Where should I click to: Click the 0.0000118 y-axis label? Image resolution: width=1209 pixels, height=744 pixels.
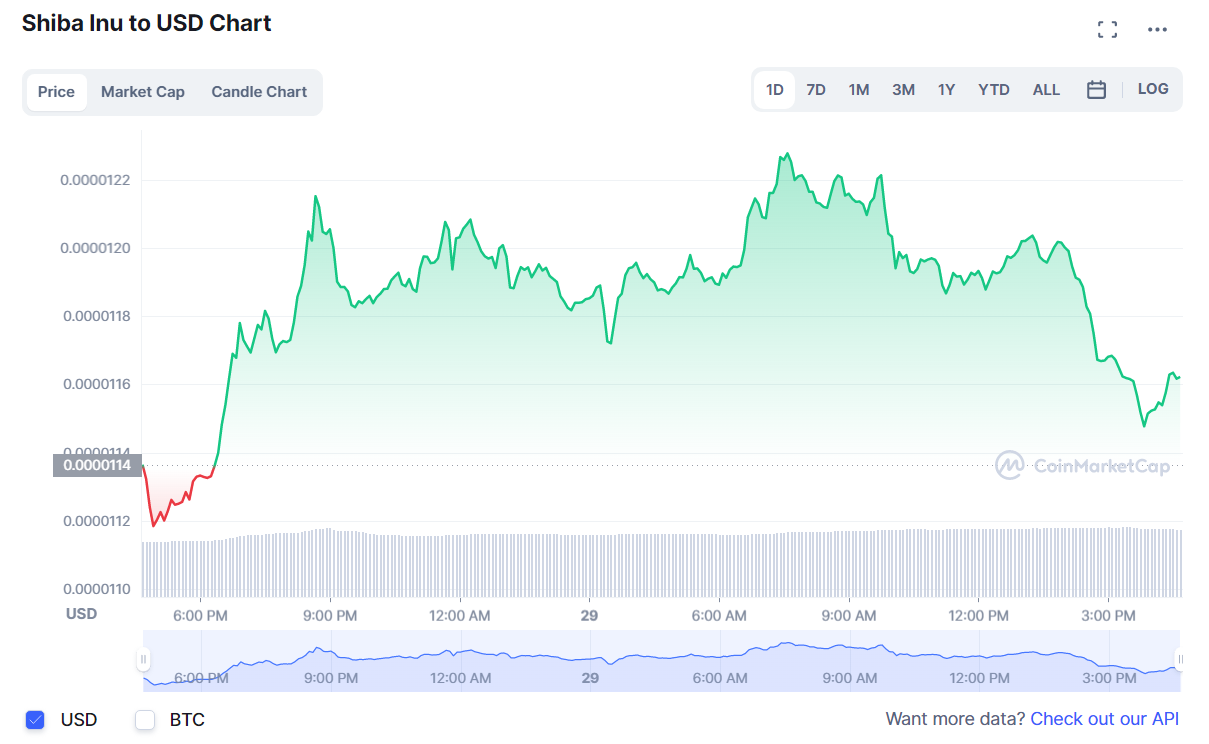pos(96,316)
